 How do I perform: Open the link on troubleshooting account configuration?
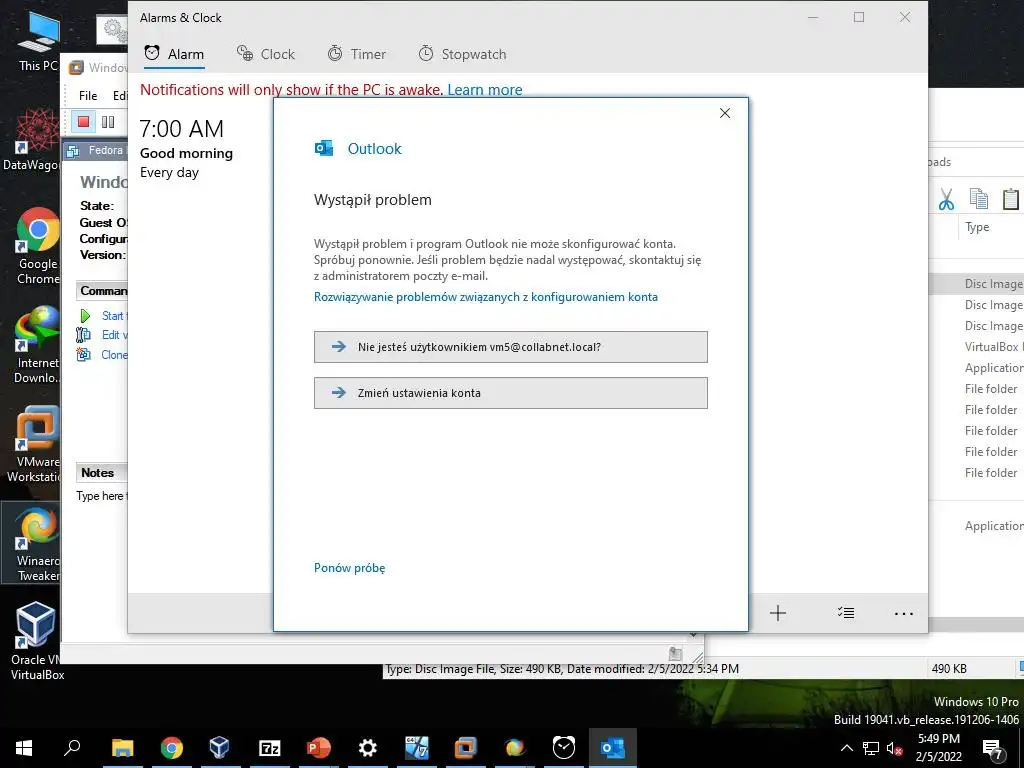point(485,296)
